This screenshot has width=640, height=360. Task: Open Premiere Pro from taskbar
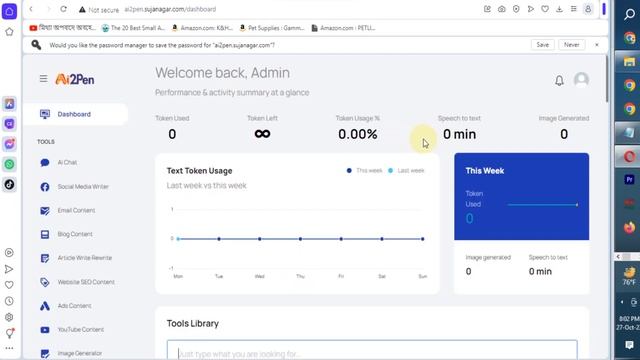tap(629, 179)
